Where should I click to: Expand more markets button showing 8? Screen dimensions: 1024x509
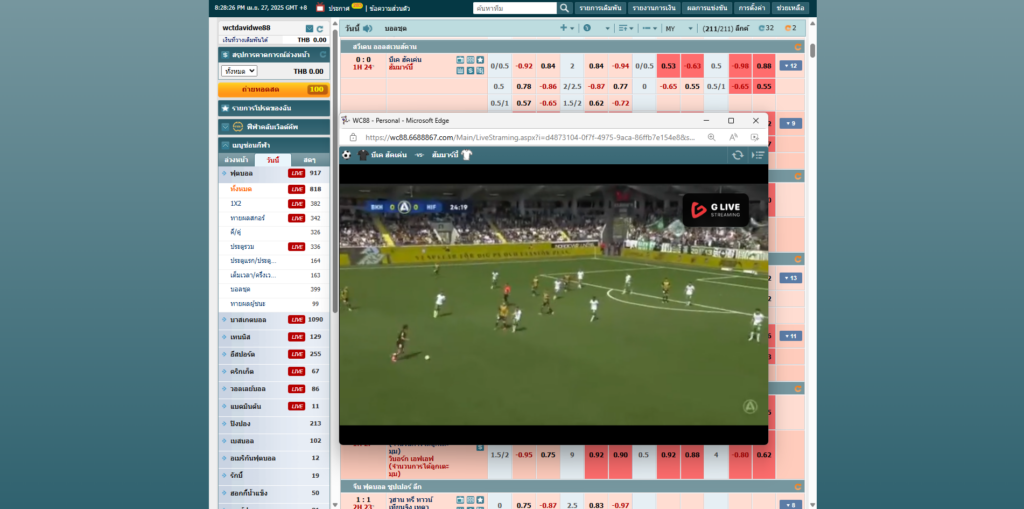790,504
